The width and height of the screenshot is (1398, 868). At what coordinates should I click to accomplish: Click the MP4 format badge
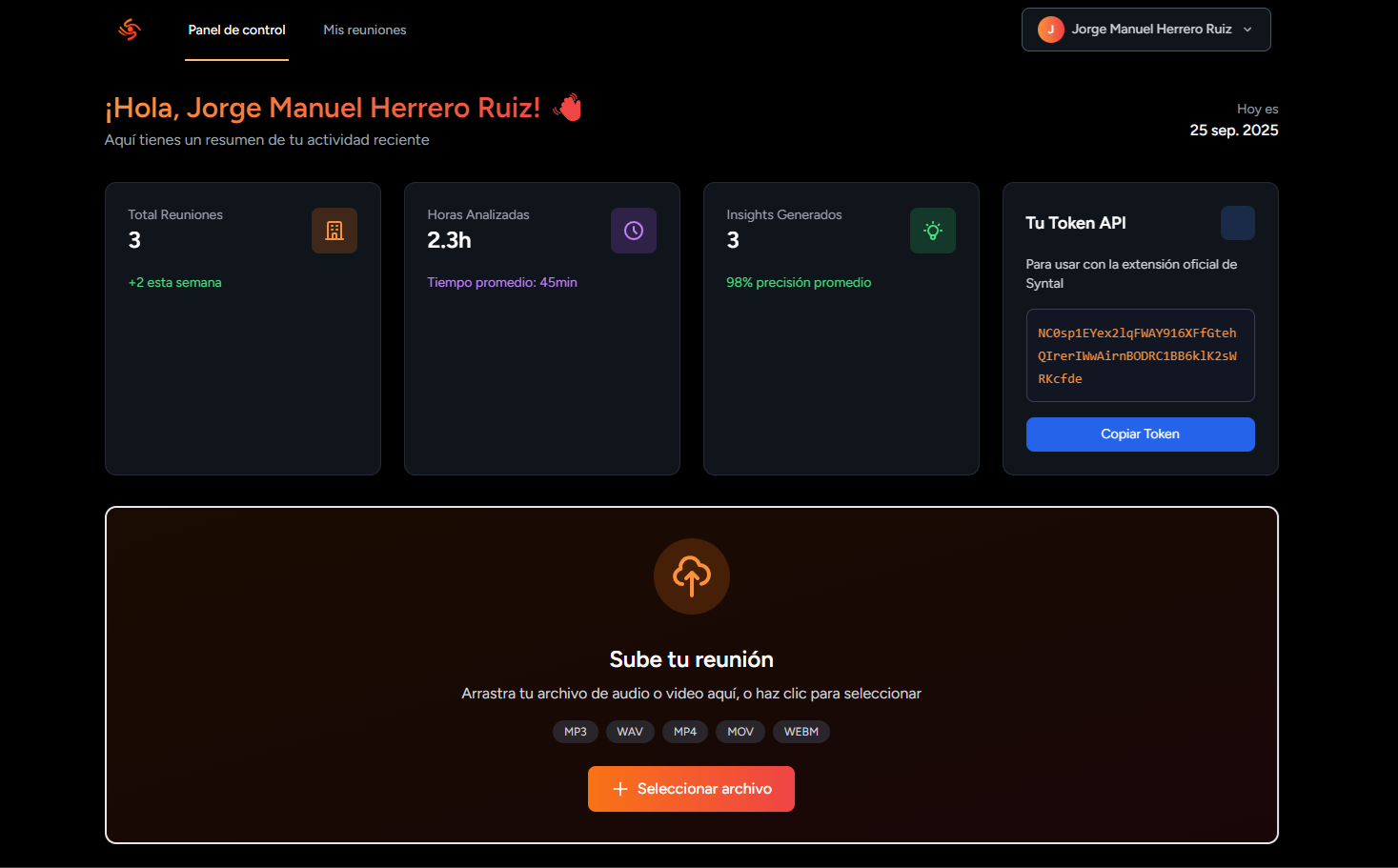tap(685, 732)
